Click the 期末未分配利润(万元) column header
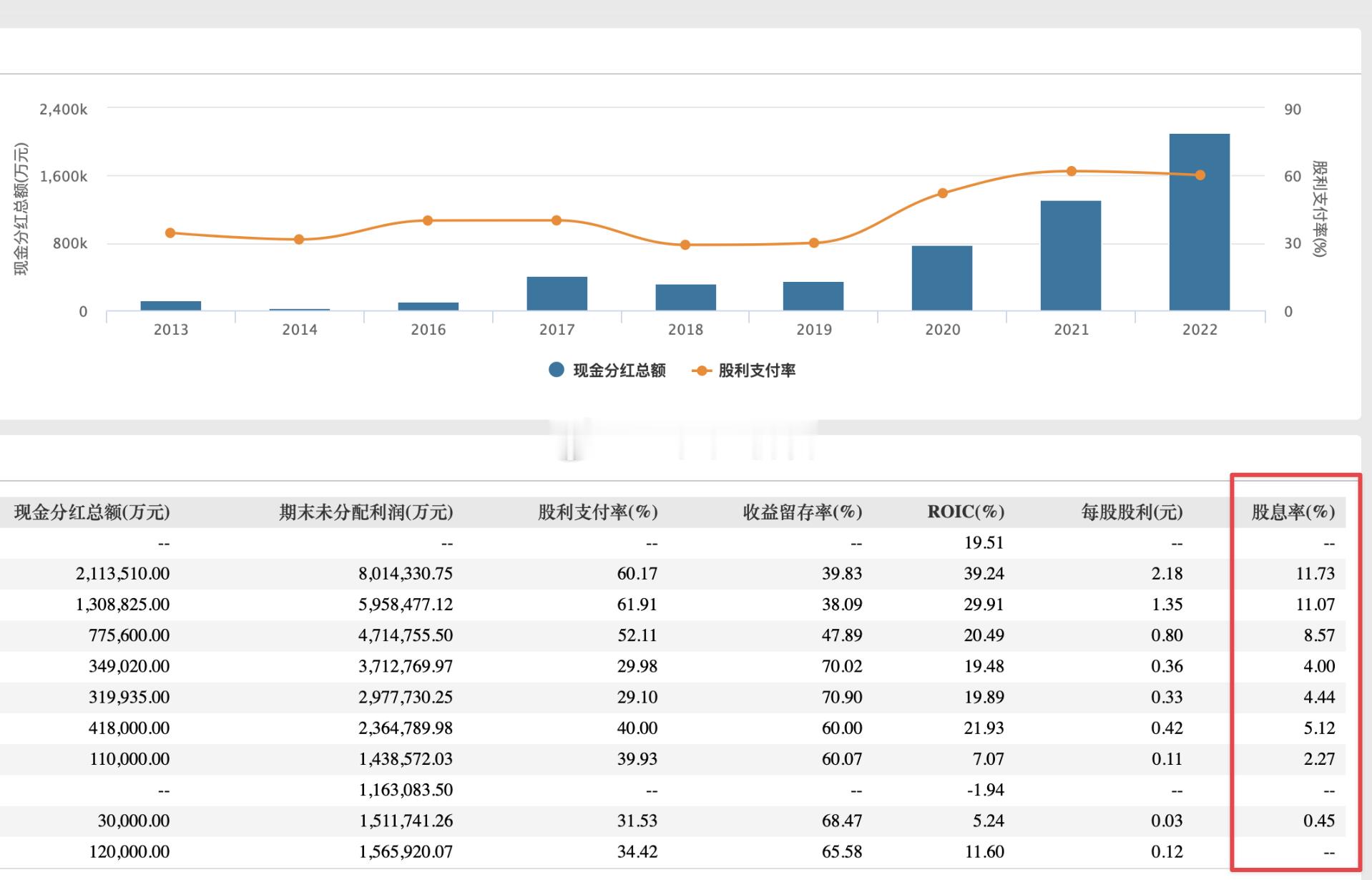Screen dimensions: 1372x880 (x=366, y=512)
